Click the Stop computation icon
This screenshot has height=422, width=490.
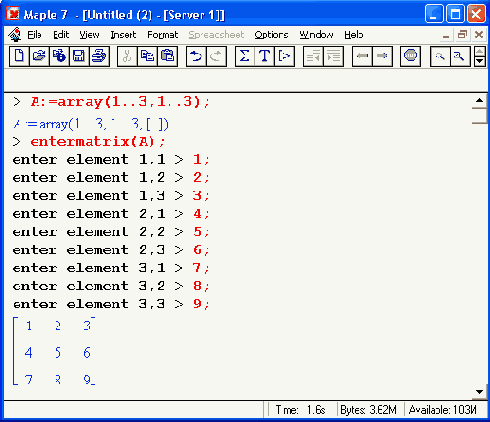(410, 56)
